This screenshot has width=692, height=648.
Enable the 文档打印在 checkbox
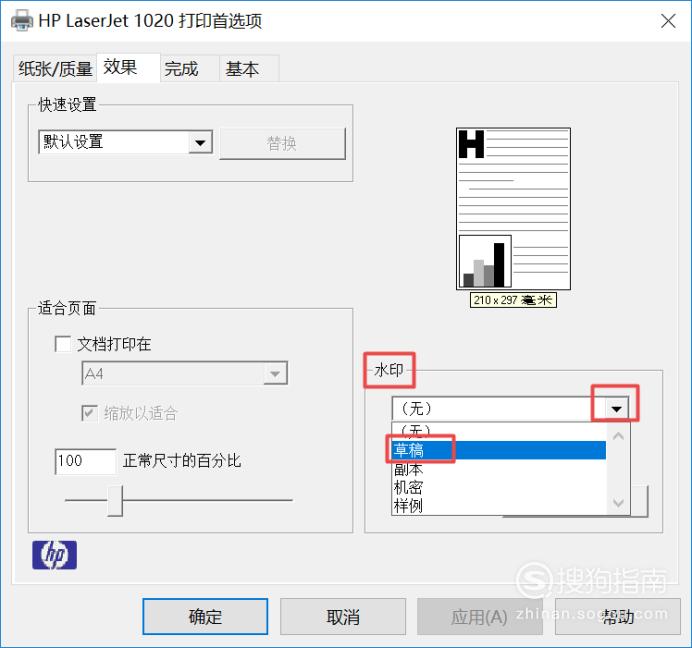[x=63, y=344]
